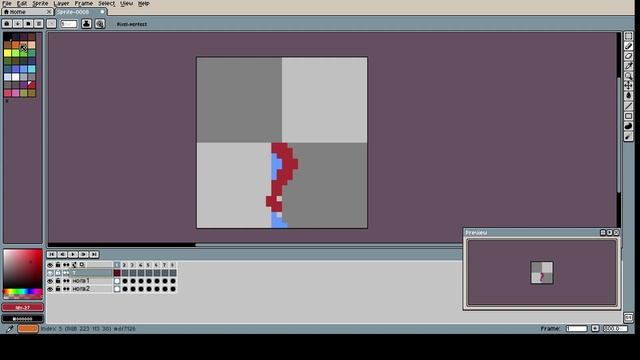Hide the нога1 layer

(50, 281)
